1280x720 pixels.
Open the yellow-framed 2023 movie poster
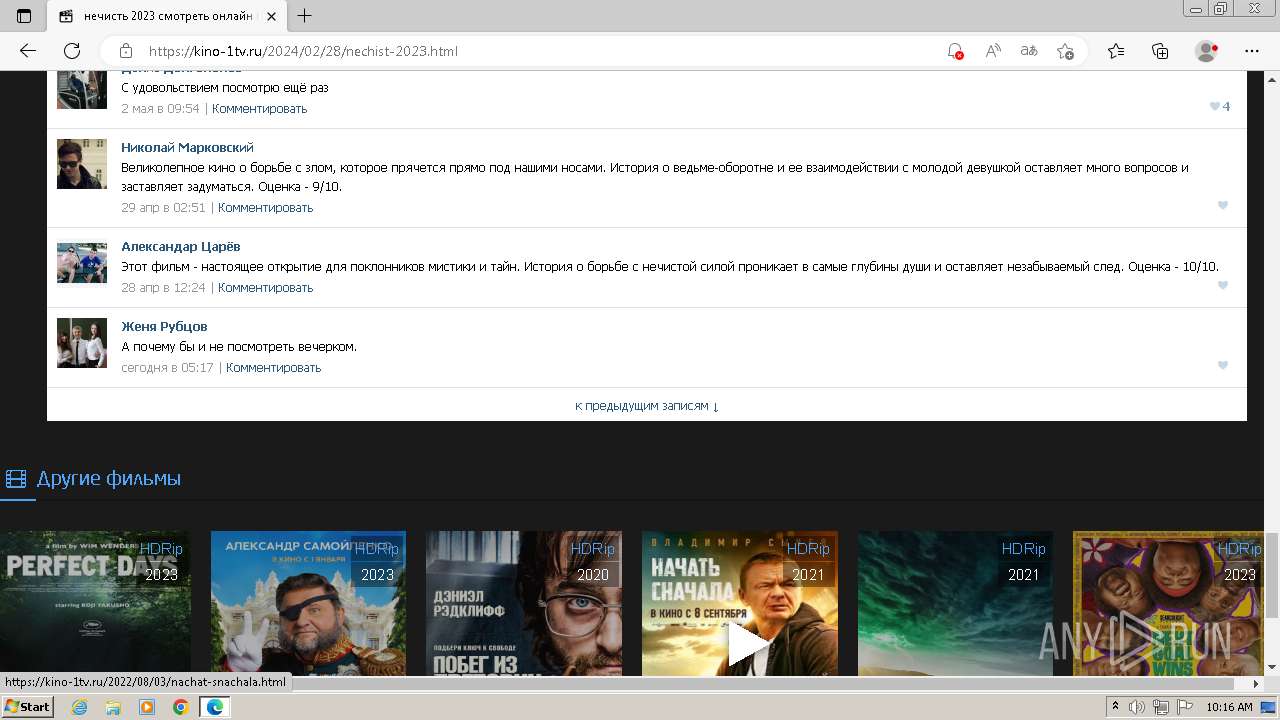[x=1169, y=603]
